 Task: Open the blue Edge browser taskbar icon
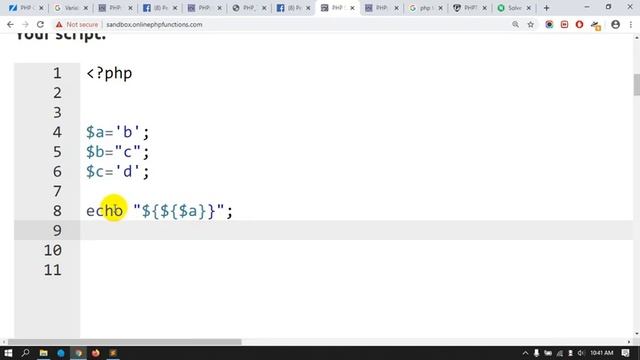[61, 353]
